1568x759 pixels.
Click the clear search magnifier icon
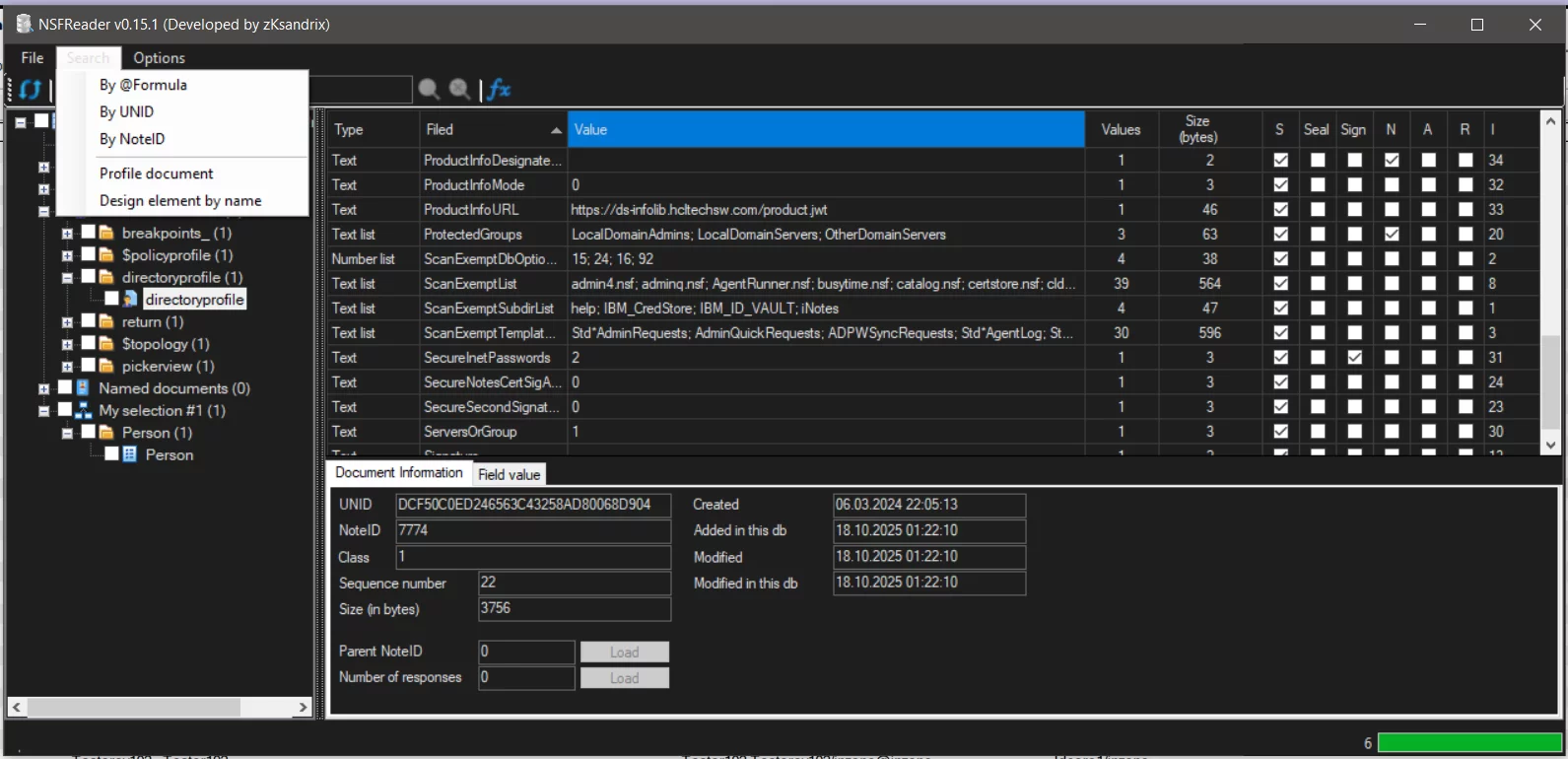click(x=459, y=90)
